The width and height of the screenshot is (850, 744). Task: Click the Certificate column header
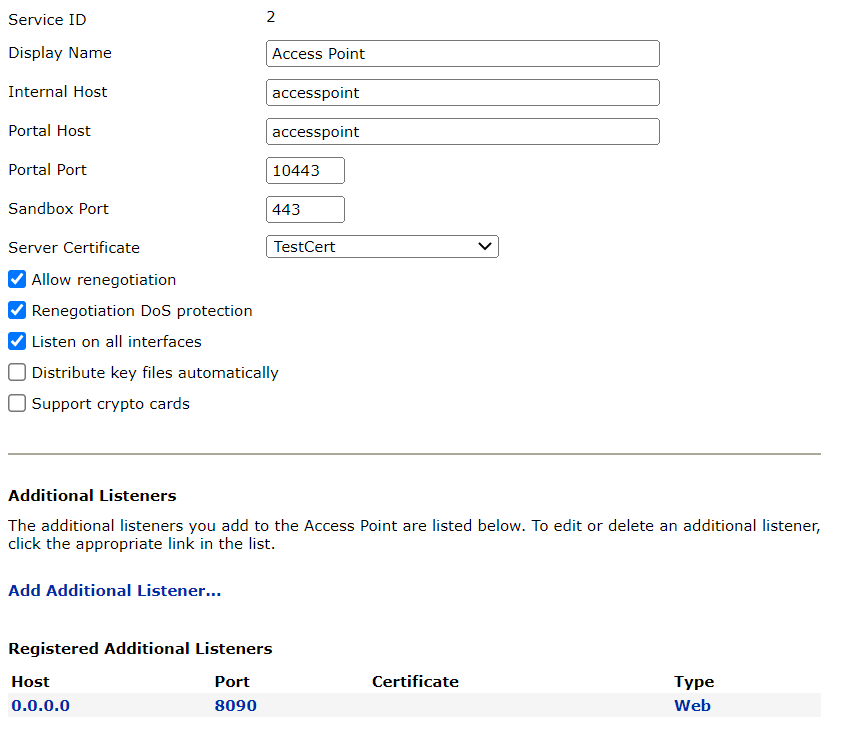[415, 682]
